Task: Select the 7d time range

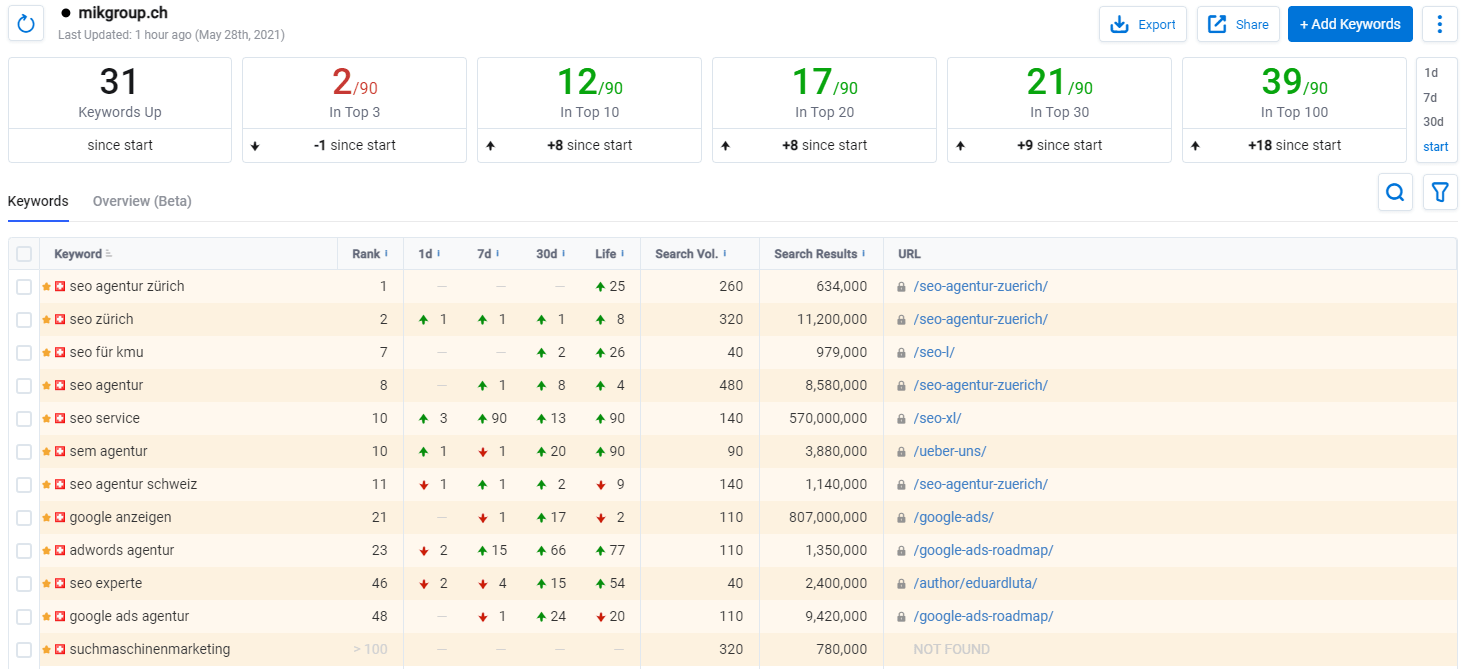Action: click(1431, 98)
